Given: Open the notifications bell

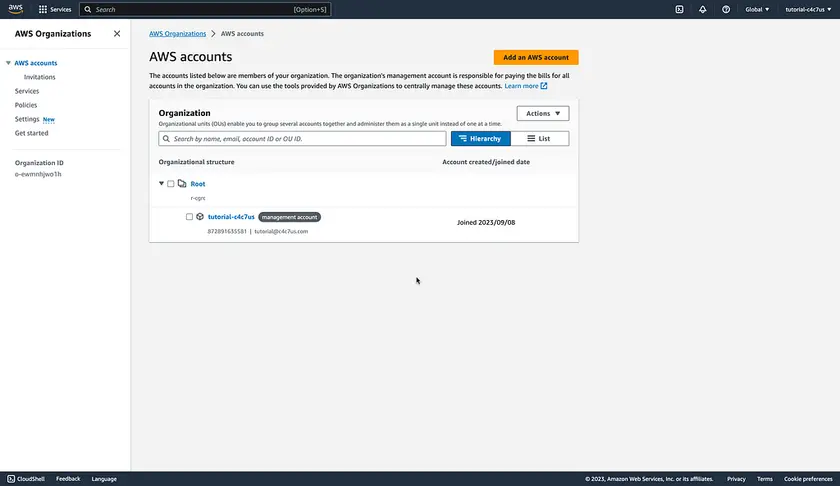Looking at the screenshot, I should (x=702, y=9).
